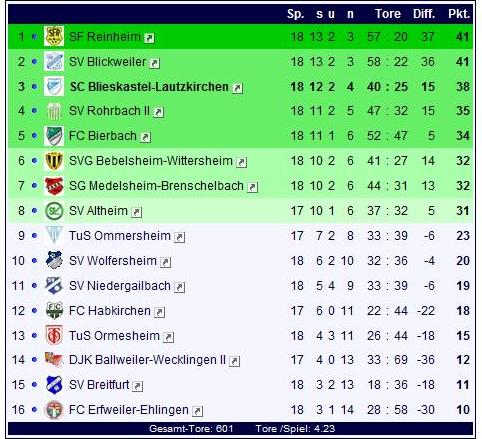Select the TuS Ommersheim team name
Image resolution: width=482 pixels, height=439 pixels.
[120, 236]
